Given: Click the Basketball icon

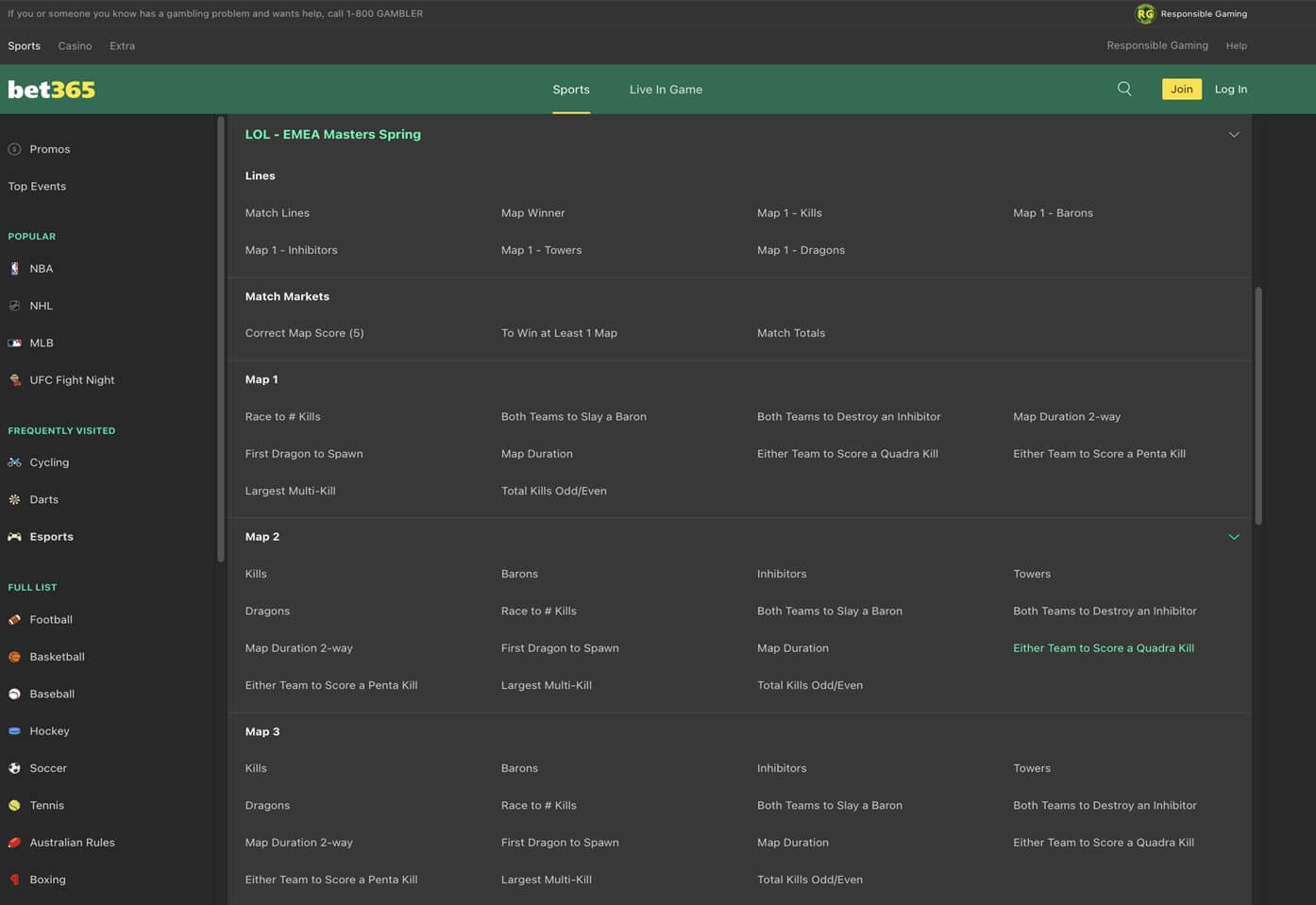Looking at the screenshot, I should tap(14, 657).
